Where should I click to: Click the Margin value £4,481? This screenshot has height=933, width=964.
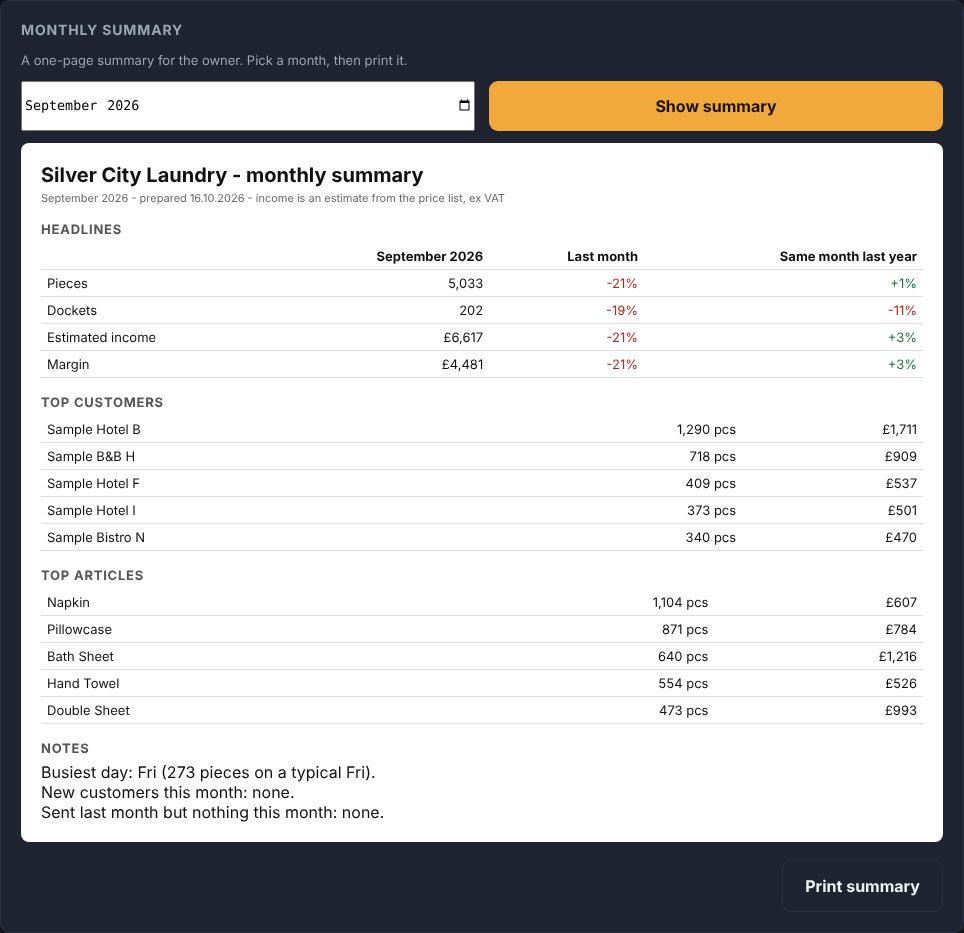tap(462, 364)
